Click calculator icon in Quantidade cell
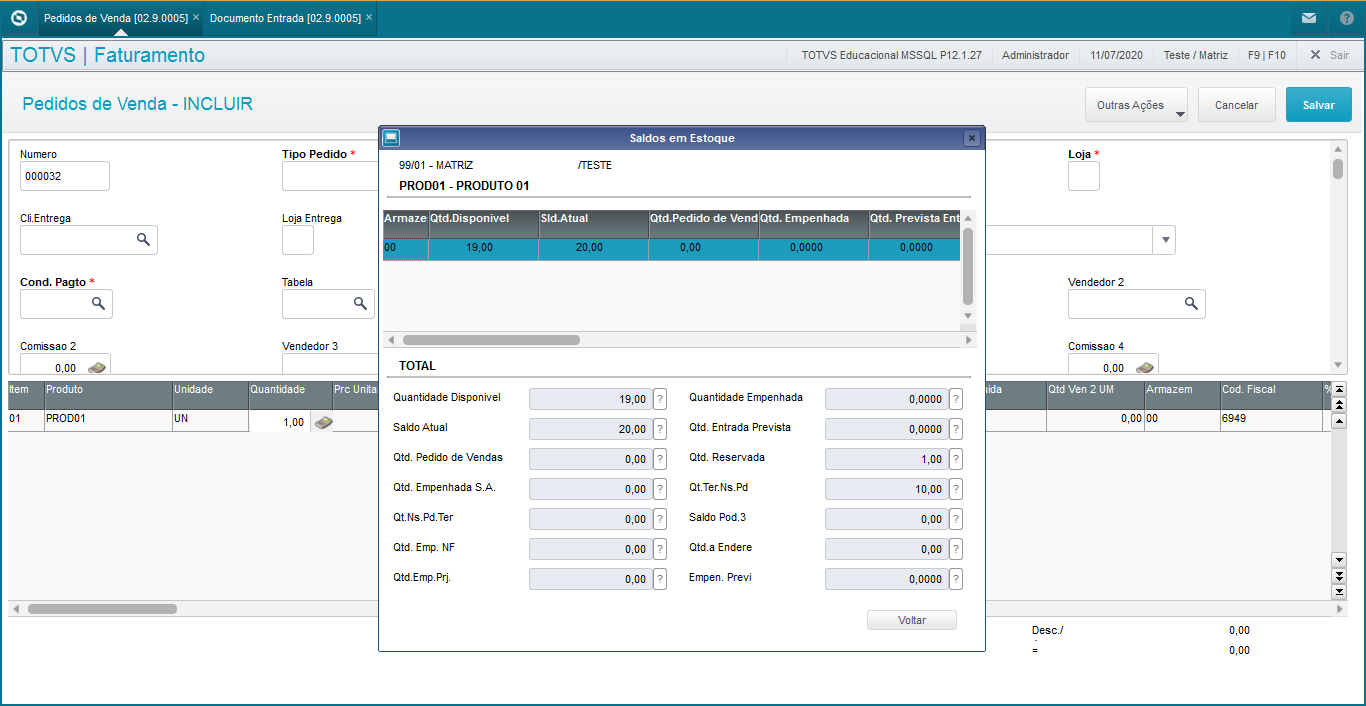The height and width of the screenshot is (706, 1366). (x=323, y=423)
